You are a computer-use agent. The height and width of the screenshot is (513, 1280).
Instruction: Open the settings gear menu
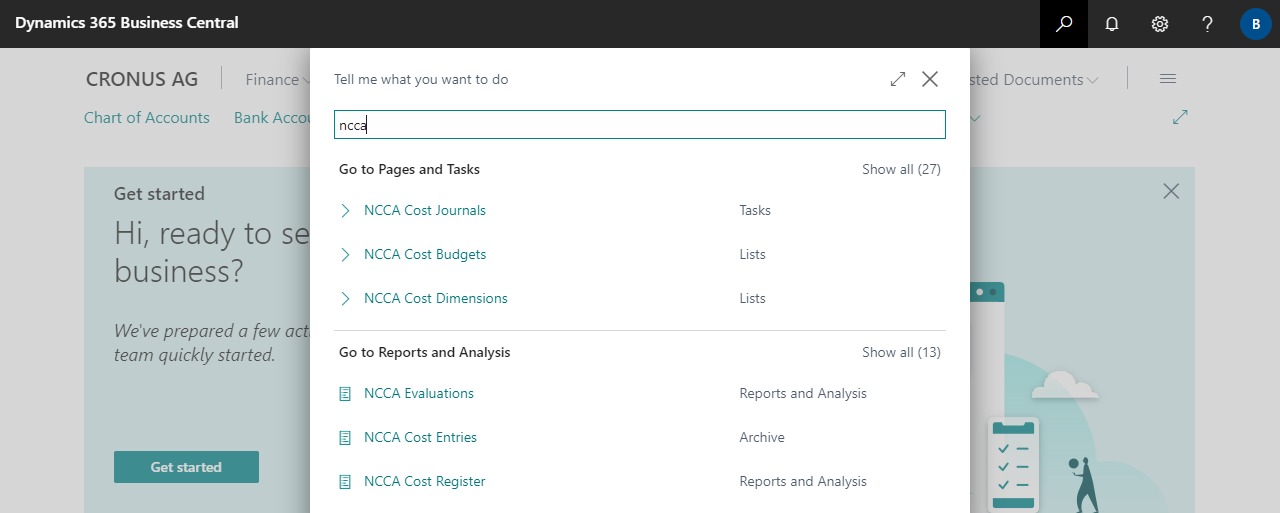[x=1160, y=24]
